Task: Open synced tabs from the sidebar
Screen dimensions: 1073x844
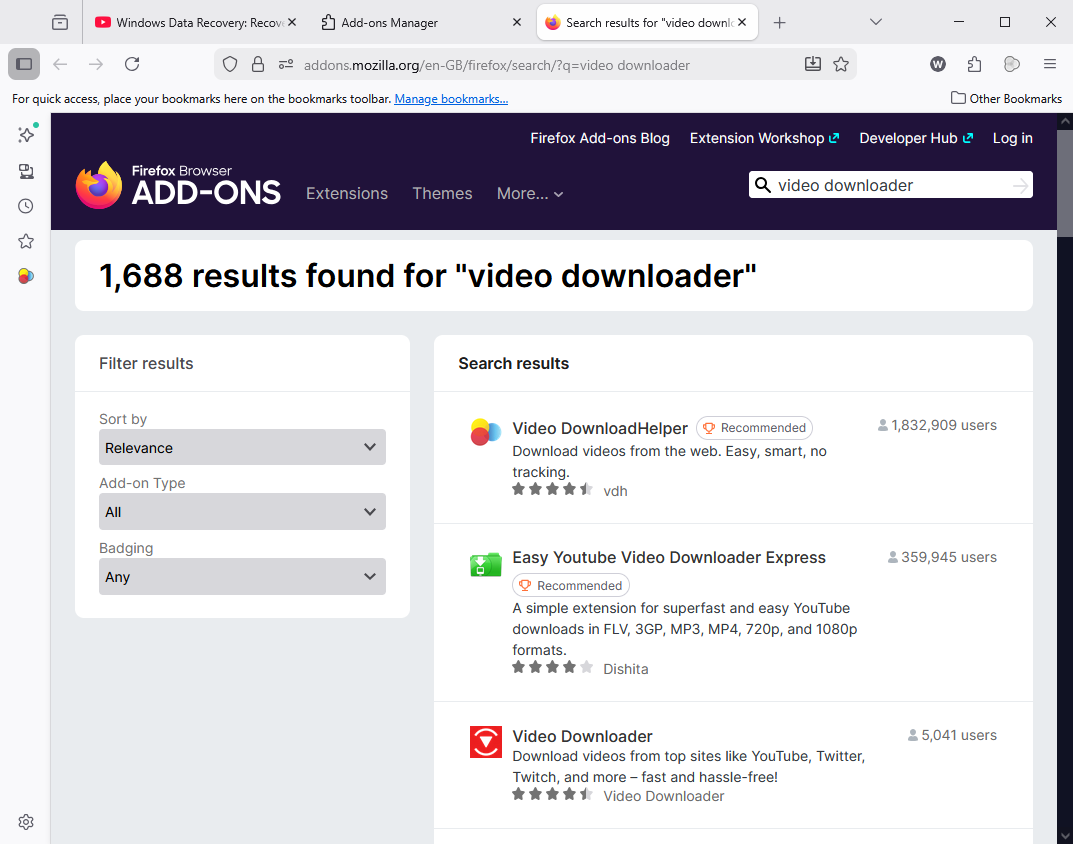Action: (25, 171)
